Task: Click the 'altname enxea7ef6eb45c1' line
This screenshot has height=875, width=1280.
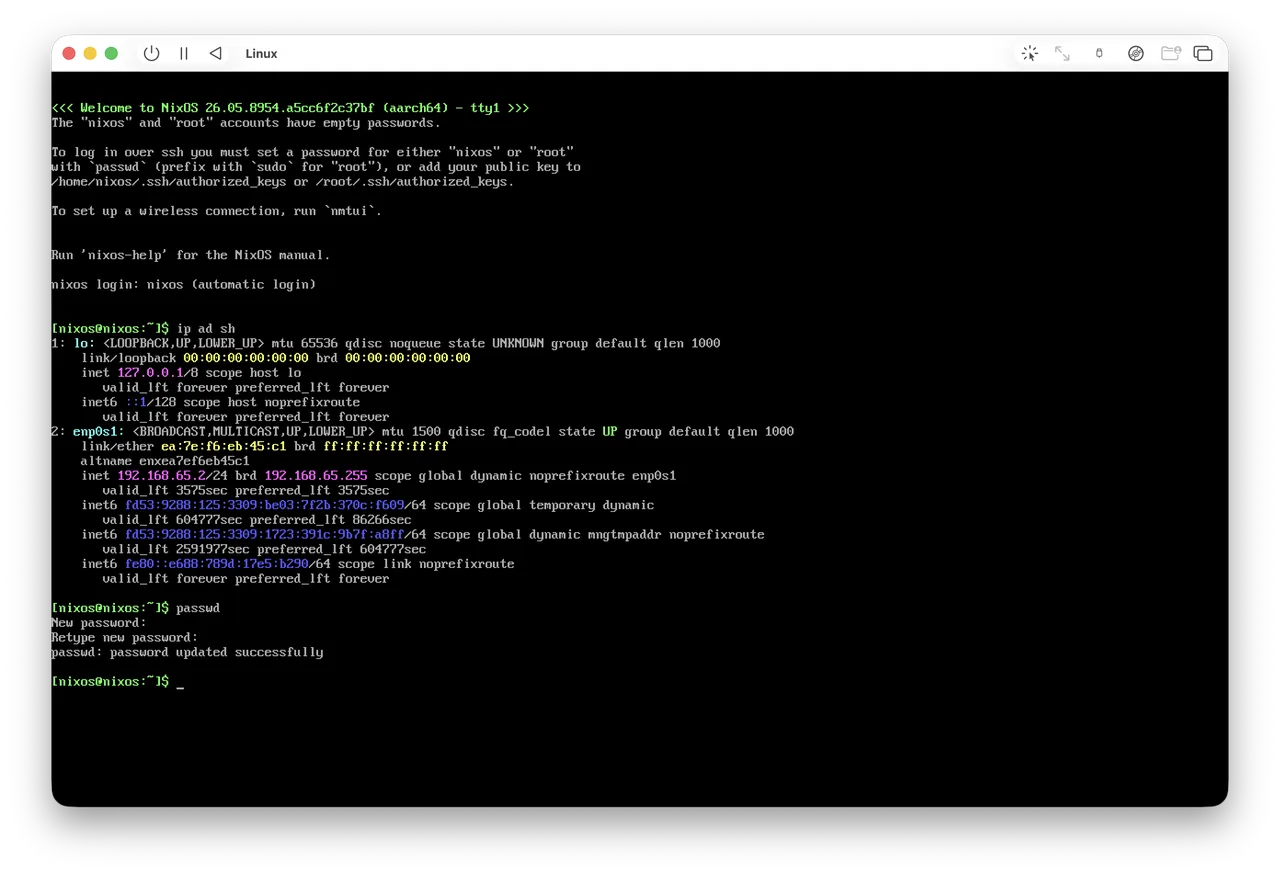Action: (x=165, y=461)
